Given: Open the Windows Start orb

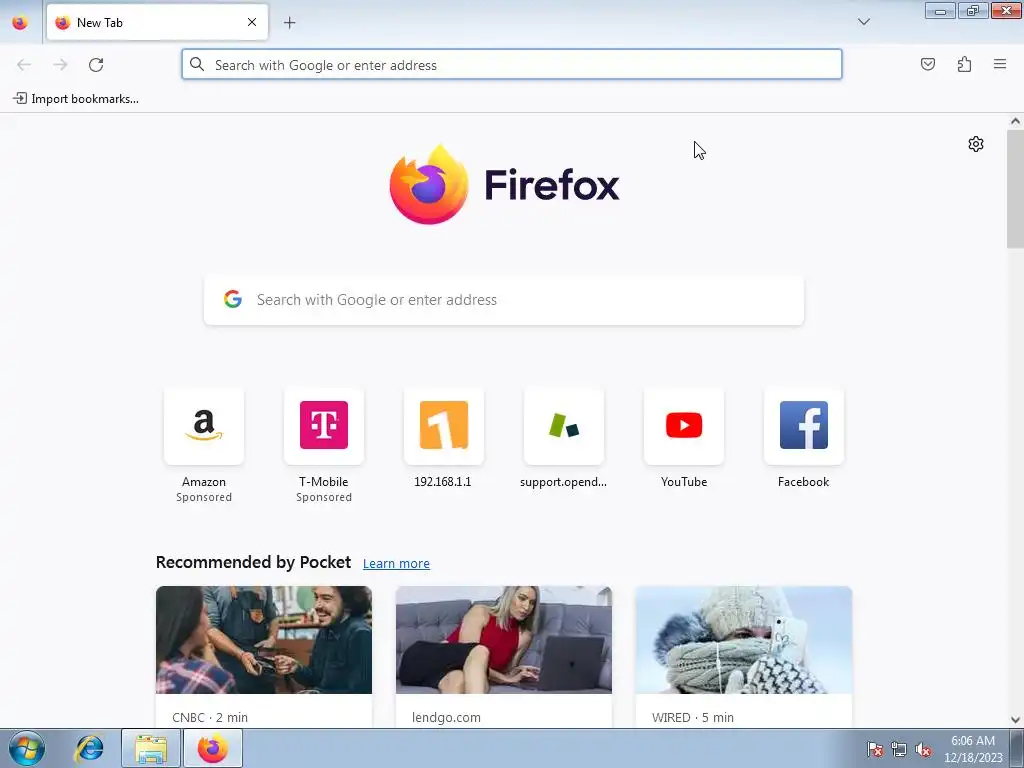Looking at the screenshot, I should click(27, 748).
